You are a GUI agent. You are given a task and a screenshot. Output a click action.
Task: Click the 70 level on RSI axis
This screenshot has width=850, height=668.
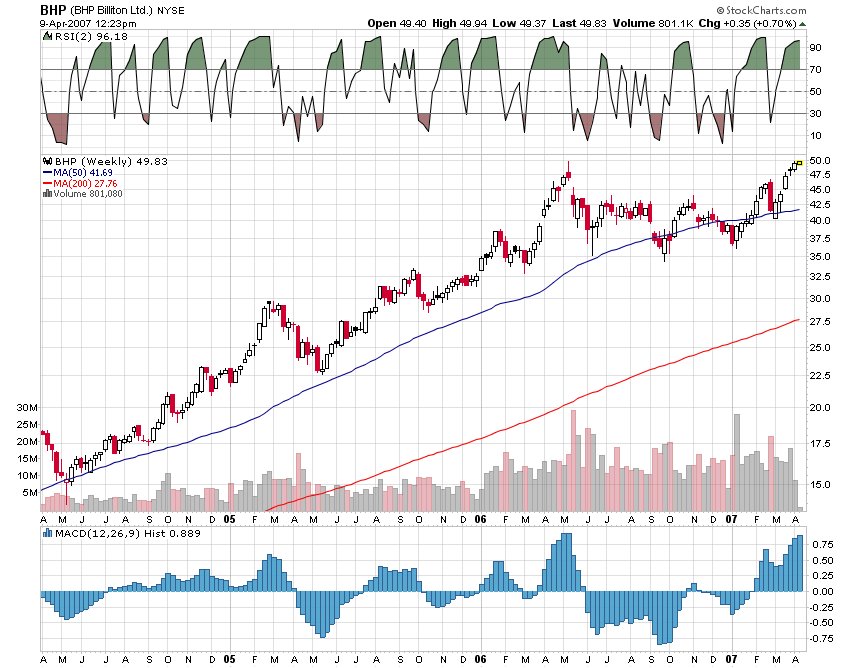coord(815,69)
